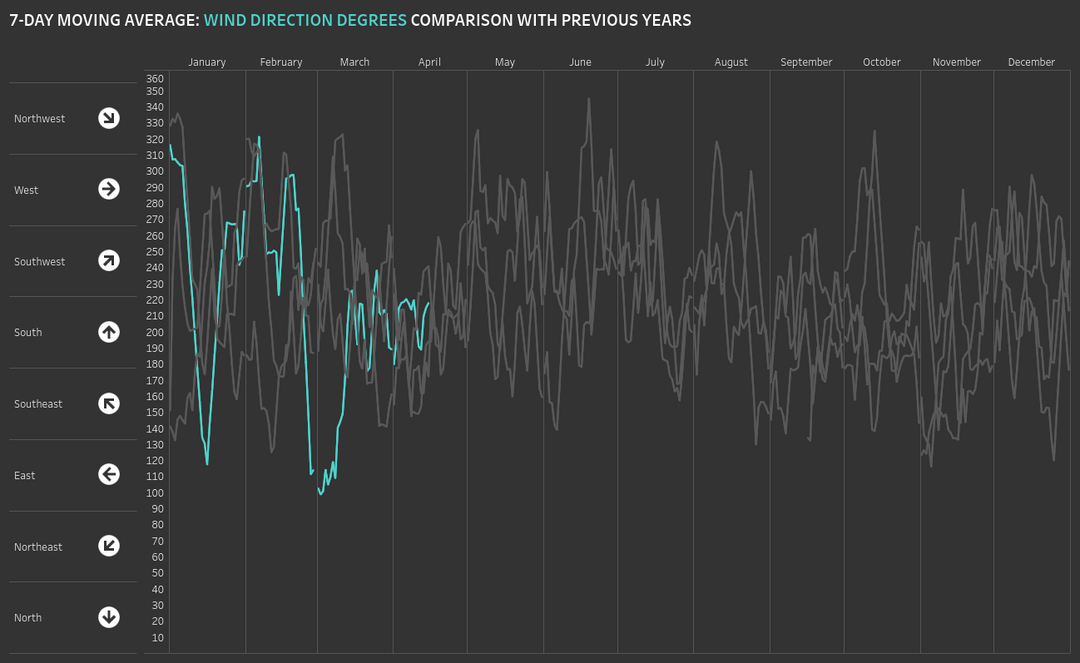The width and height of the screenshot is (1080, 663).
Task: Click the Southwest diagonal arrow icon
Action: [109, 261]
